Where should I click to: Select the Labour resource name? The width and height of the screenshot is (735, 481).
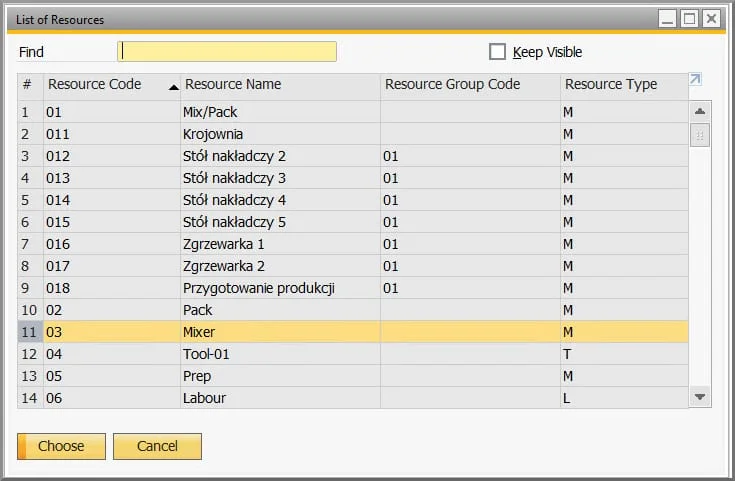204,398
